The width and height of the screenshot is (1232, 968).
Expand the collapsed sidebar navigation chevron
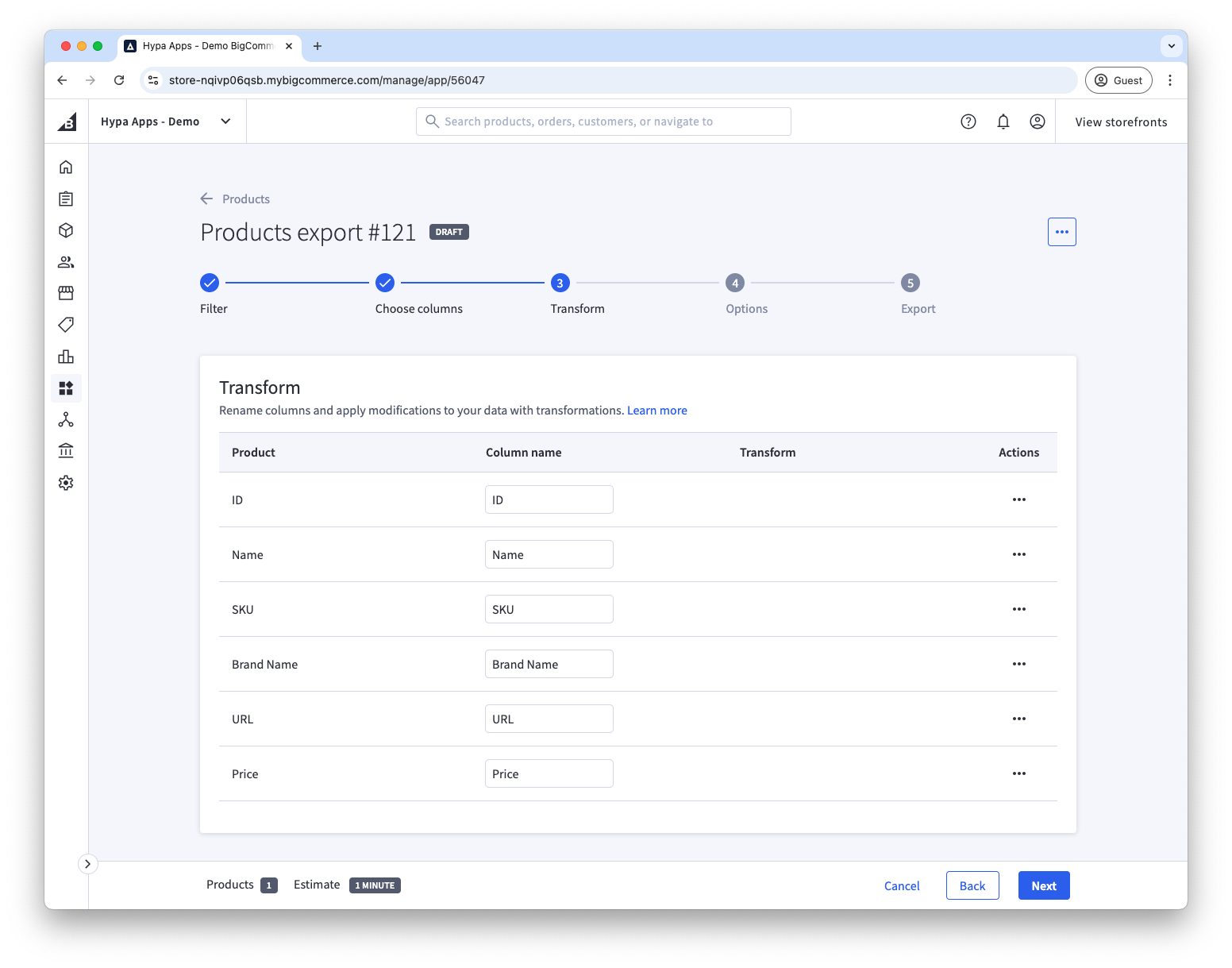point(87,864)
